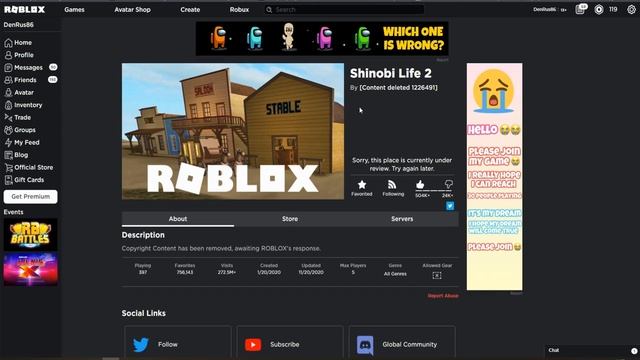Click the Shinobi Life 2 title
Viewport: 640px width, 360px height.
pos(391,73)
